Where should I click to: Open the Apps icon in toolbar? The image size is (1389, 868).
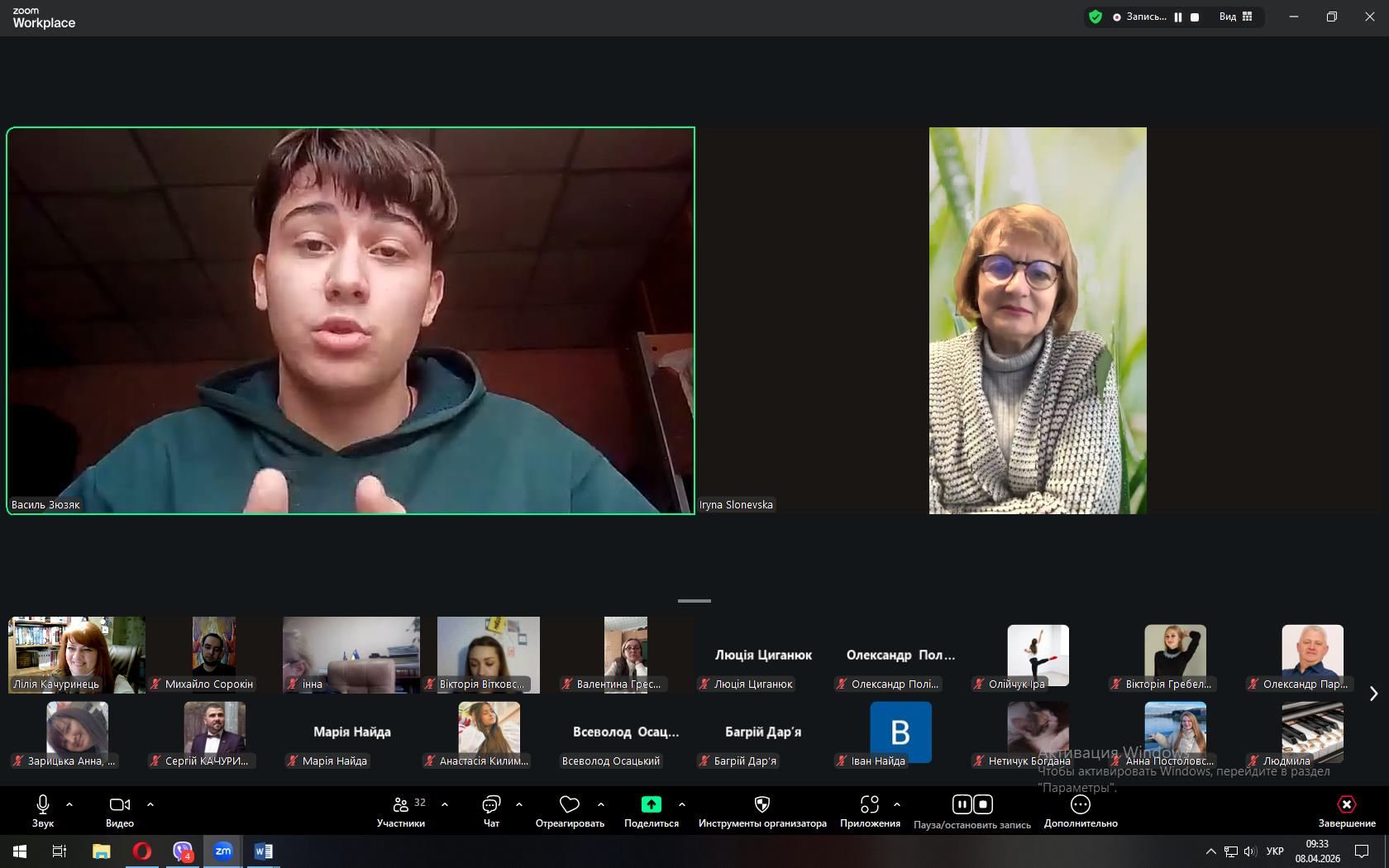pos(869,805)
